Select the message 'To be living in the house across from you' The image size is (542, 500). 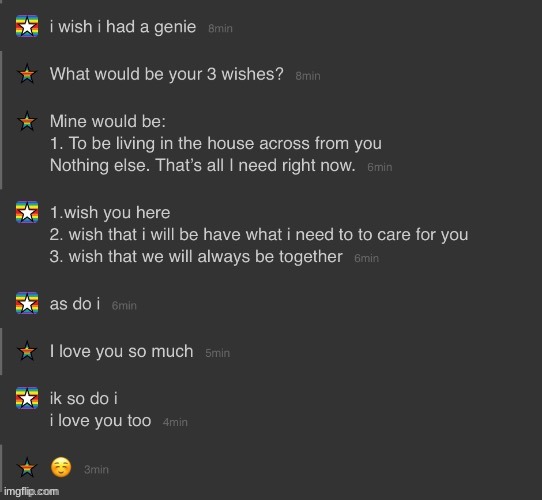pyautogui.click(x=225, y=143)
